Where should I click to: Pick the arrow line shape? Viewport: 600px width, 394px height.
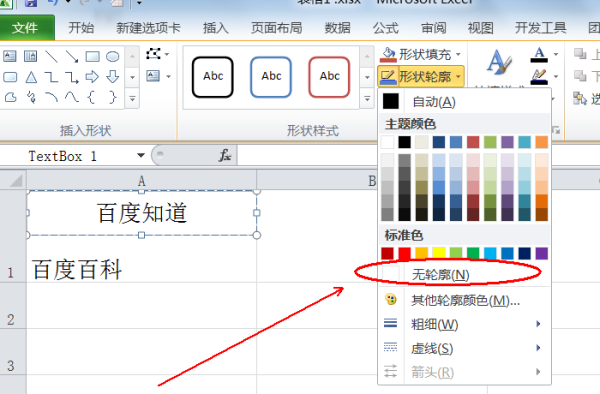click(72, 56)
